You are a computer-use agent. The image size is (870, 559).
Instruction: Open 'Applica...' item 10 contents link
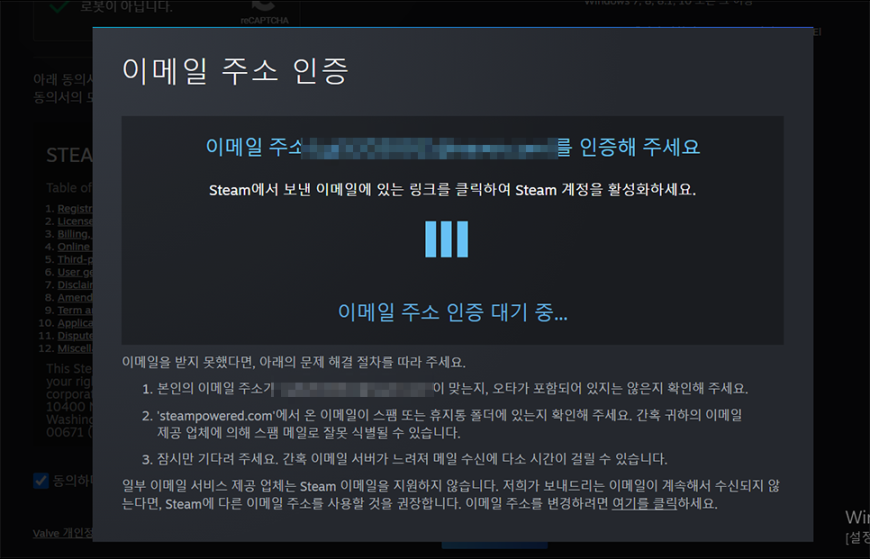pos(75,323)
